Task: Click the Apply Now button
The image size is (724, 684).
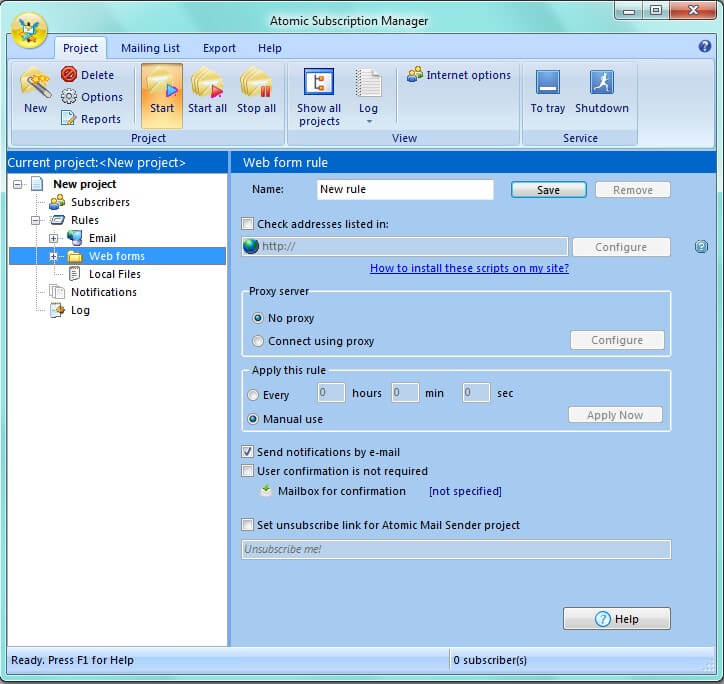Action: [615, 415]
